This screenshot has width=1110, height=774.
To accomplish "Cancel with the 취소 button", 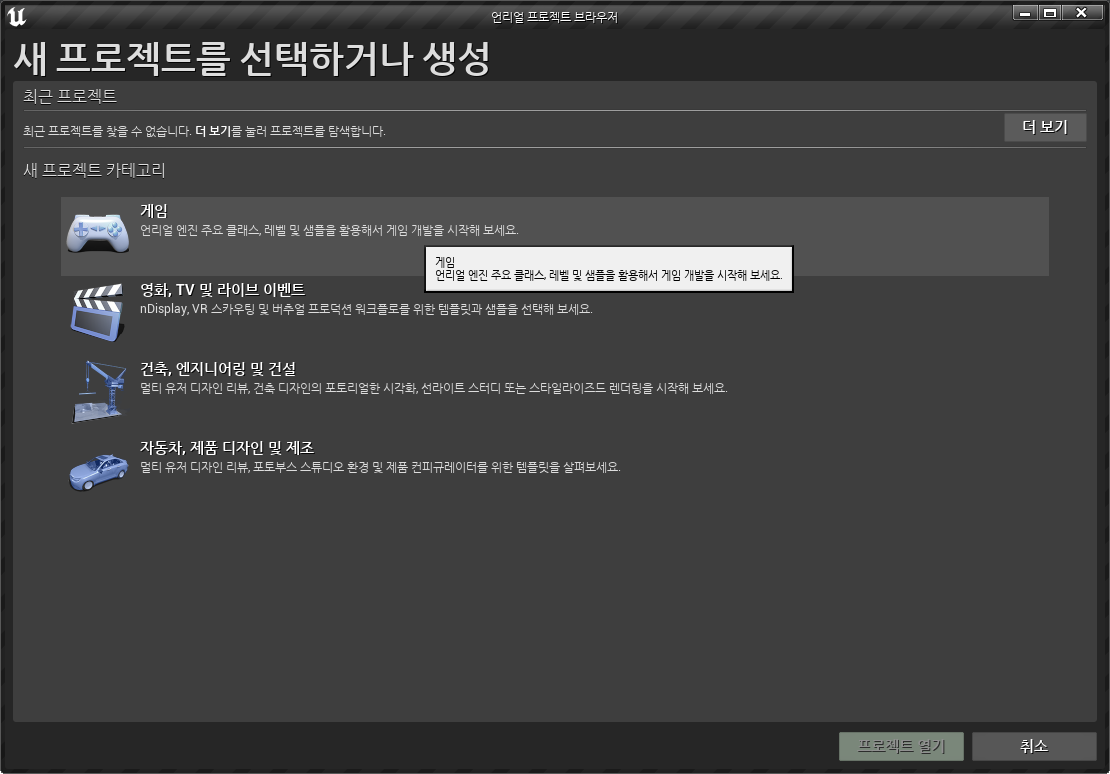I will click(1034, 746).
